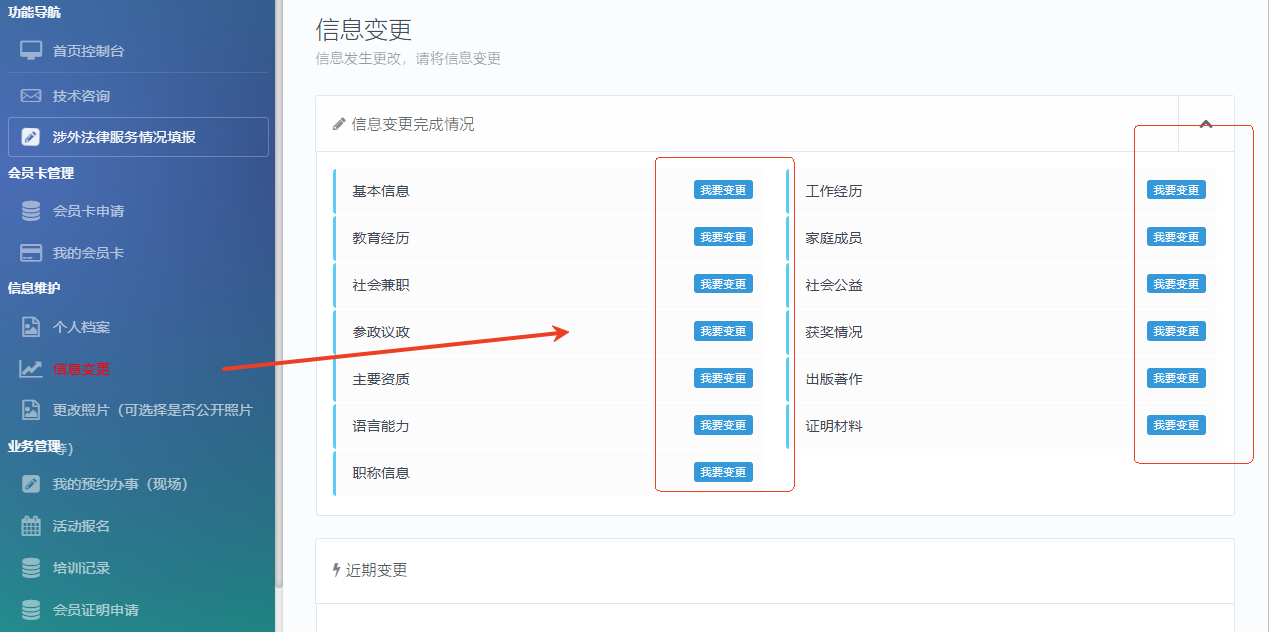The width and height of the screenshot is (1269, 632).
Task: Click 我要变更 for 职称信息 row
Action: 723,472
